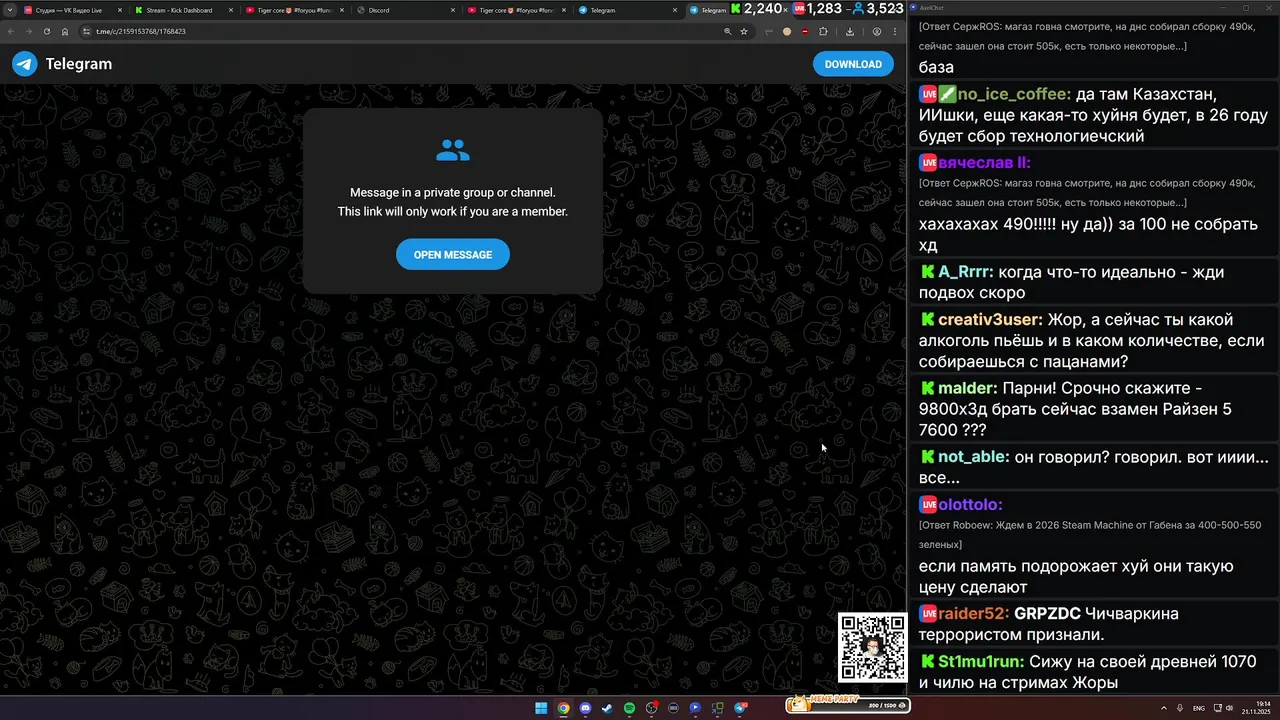Open Telegram from the taskbar
1280x720 pixels.
(740, 708)
